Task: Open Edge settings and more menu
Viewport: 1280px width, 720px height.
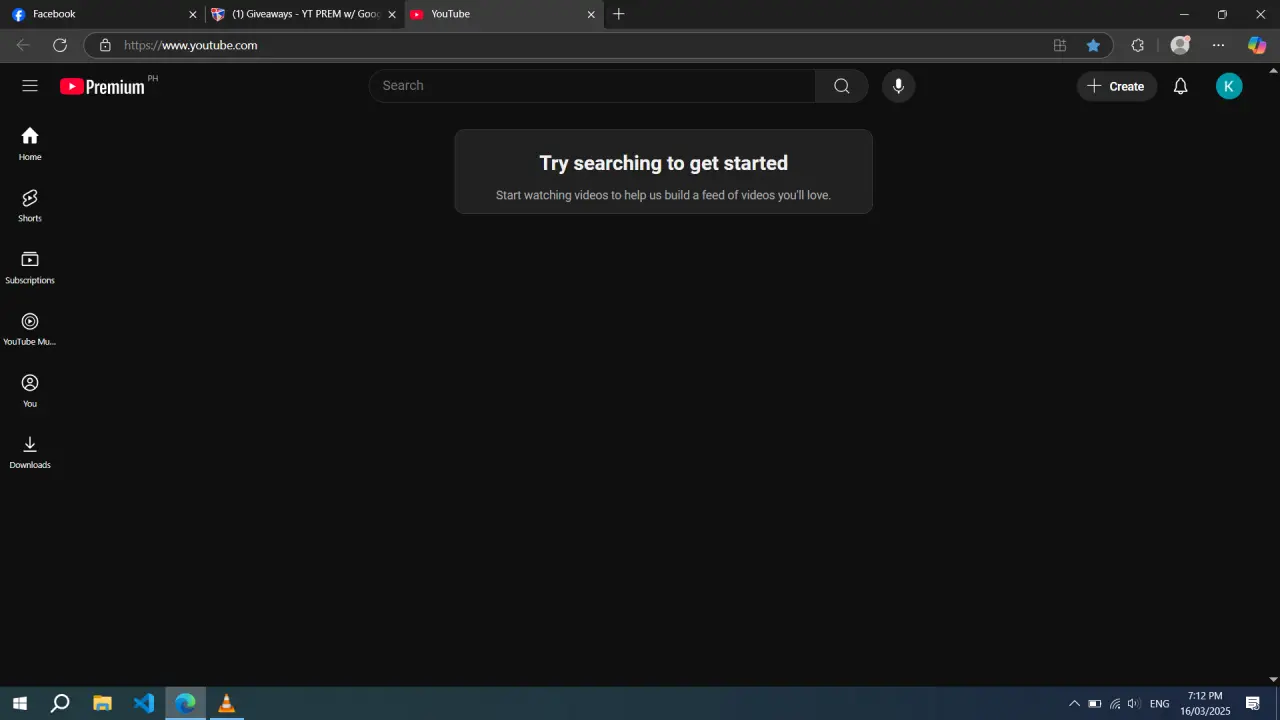Action: pyautogui.click(x=1218, y=45)
